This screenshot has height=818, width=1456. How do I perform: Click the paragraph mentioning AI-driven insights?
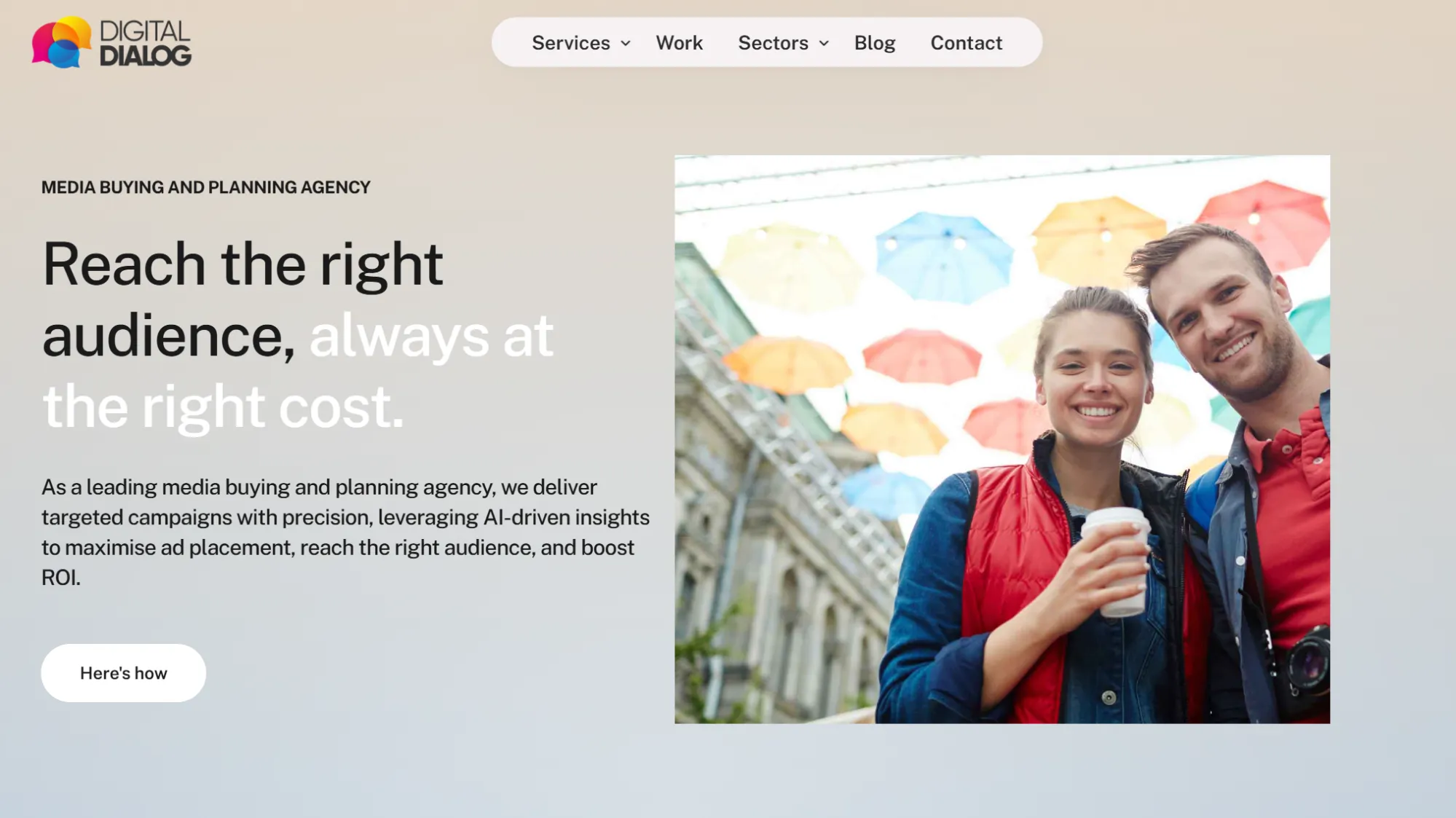coord(345,532)
